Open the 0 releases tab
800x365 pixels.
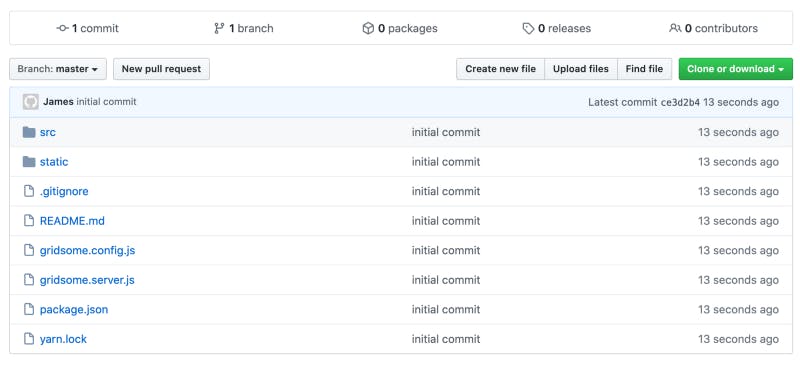(557, 29)
